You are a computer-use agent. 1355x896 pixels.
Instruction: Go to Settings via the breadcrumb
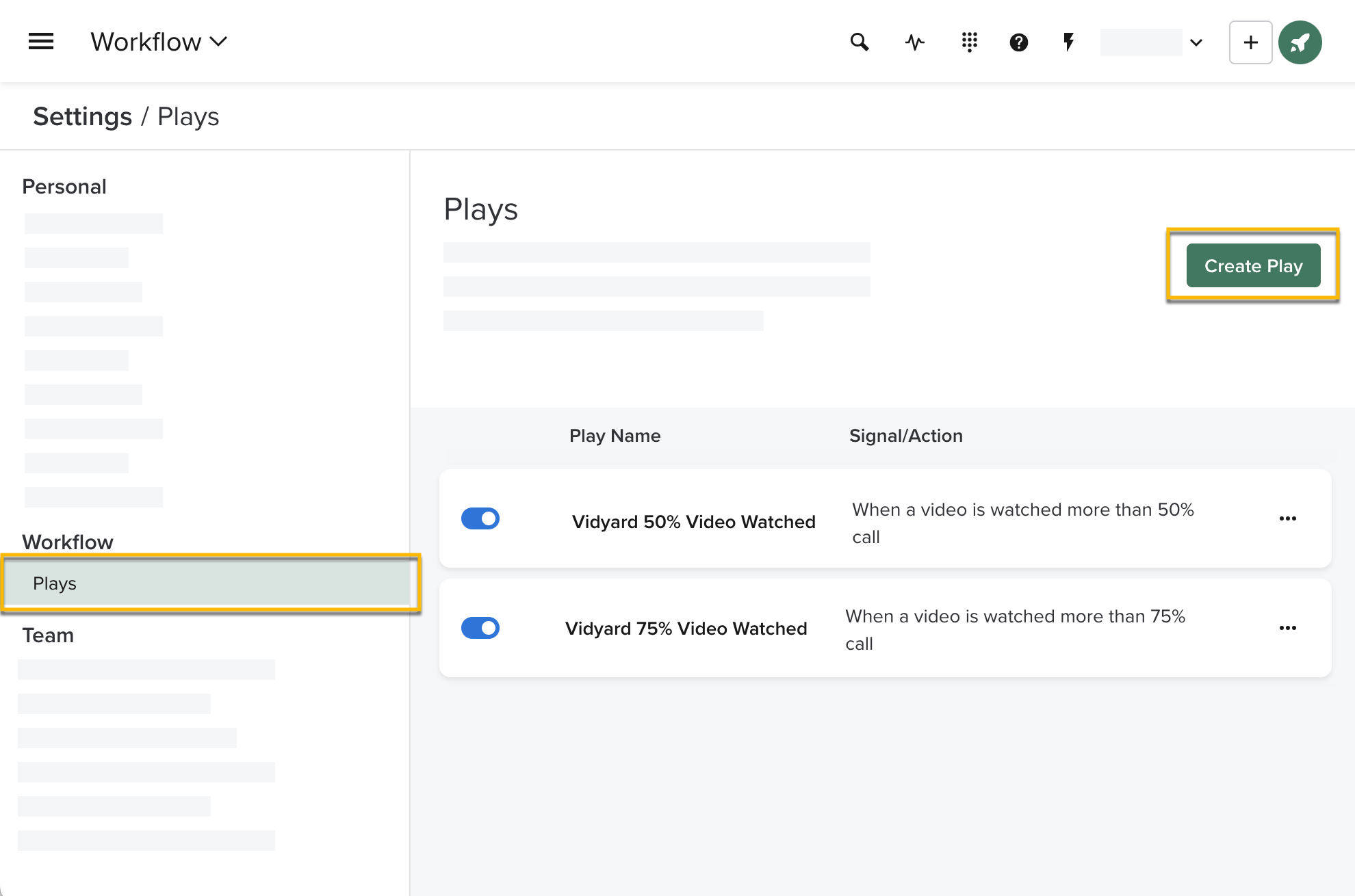(x=82, y=116)
